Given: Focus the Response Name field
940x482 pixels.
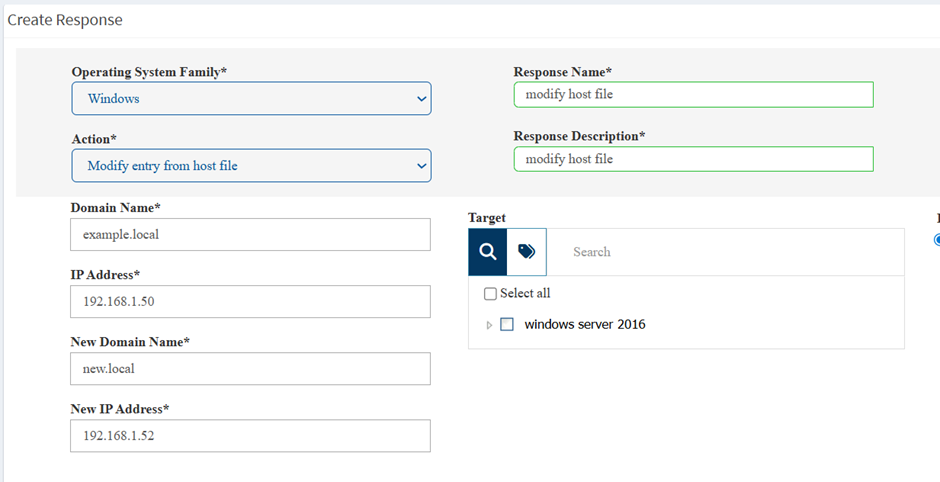Looking at the screenshot, I should coord(693,95).
